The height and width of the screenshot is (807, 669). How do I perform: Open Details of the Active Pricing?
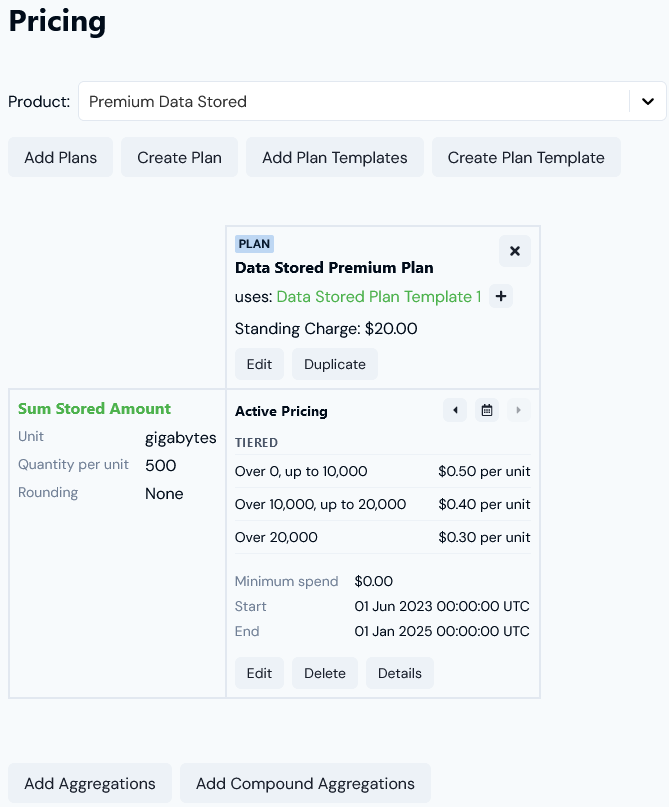coord(399,673)
